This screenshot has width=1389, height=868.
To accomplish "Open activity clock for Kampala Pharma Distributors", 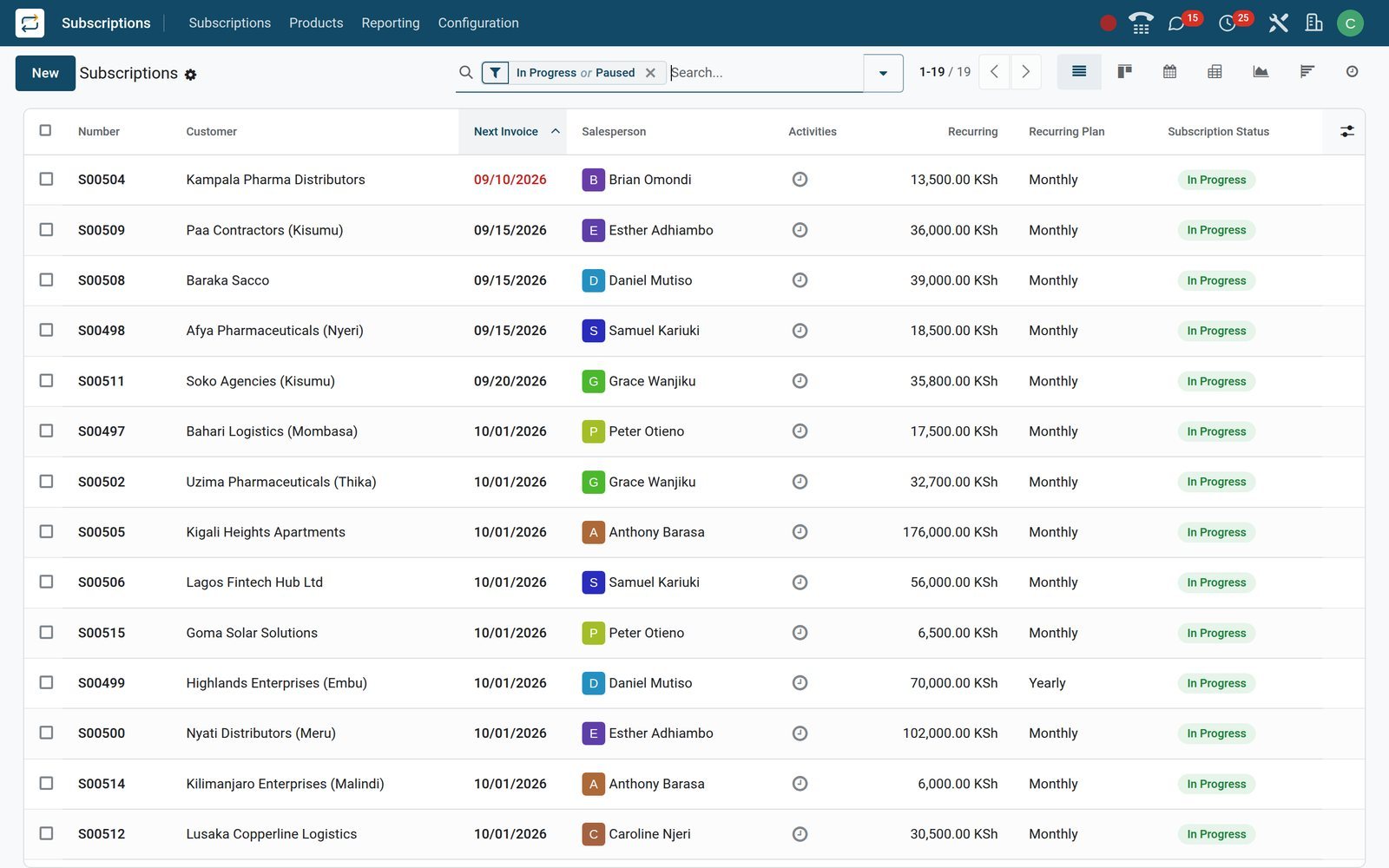I will pos(800,180).
